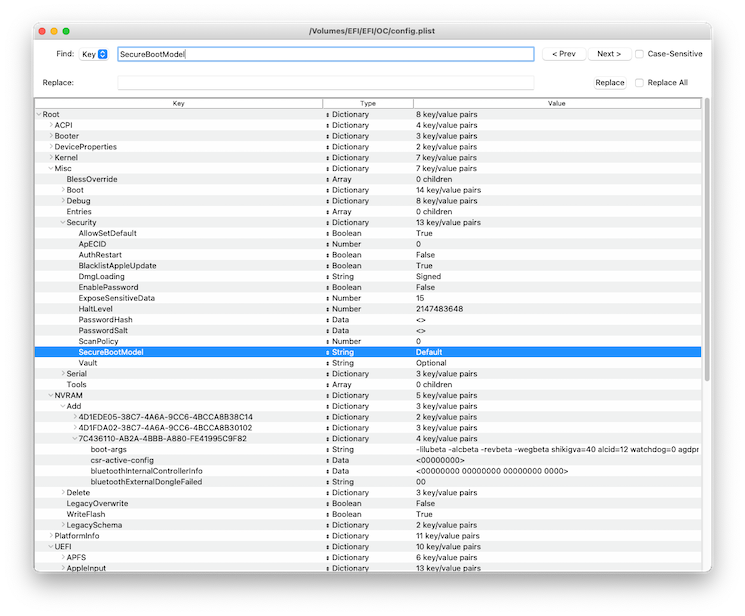
Task: Select the csr-active-config value <00000000>
Action: coord(440,460)
